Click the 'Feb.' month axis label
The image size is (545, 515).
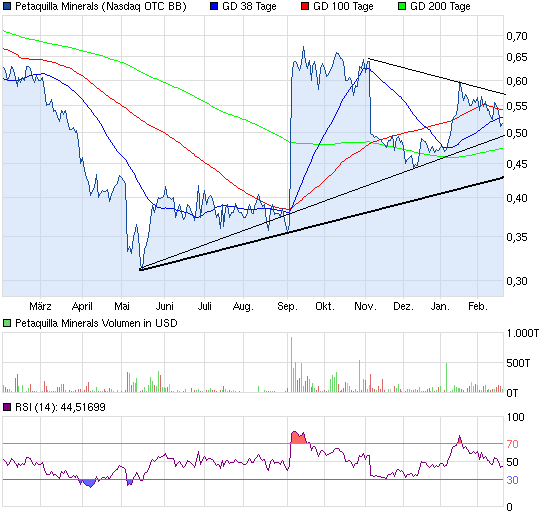click(x=478, y=306)
